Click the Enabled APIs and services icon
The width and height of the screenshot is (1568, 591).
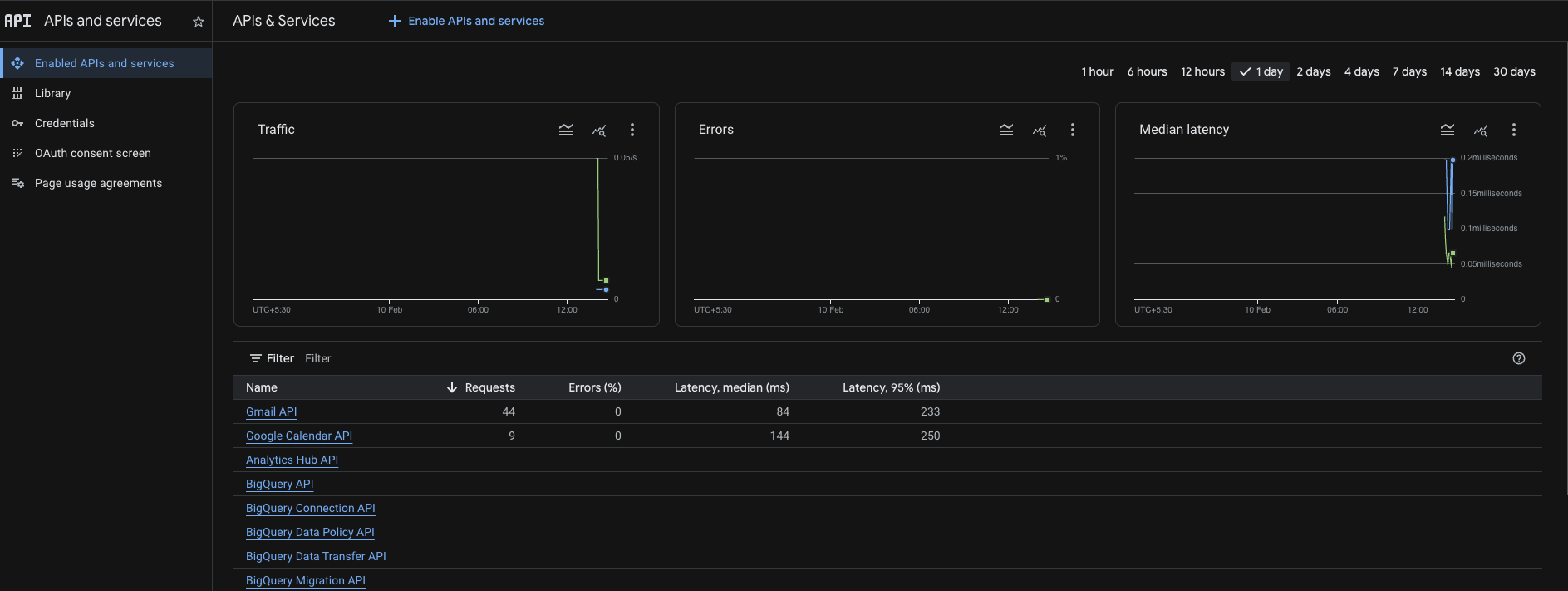17,63
